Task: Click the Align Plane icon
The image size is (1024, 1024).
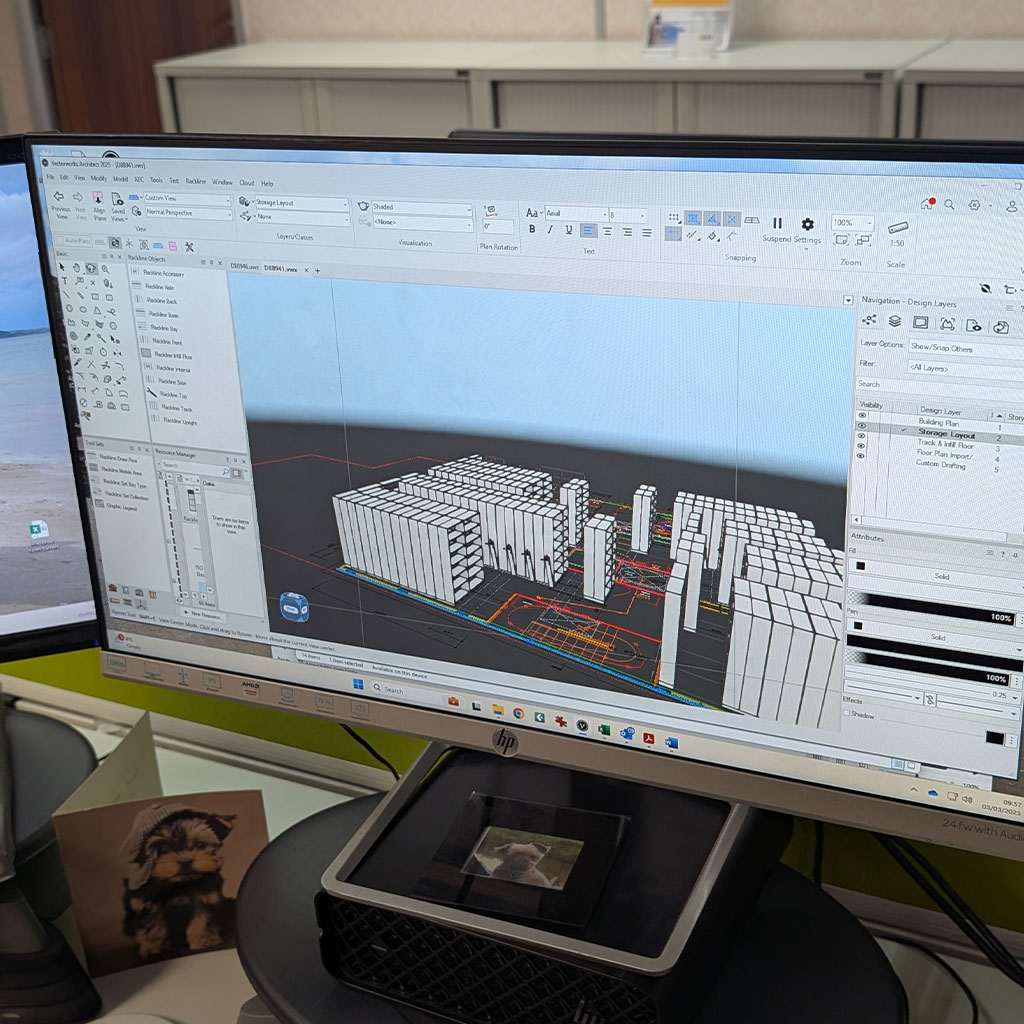Action: tap(99, 198)
